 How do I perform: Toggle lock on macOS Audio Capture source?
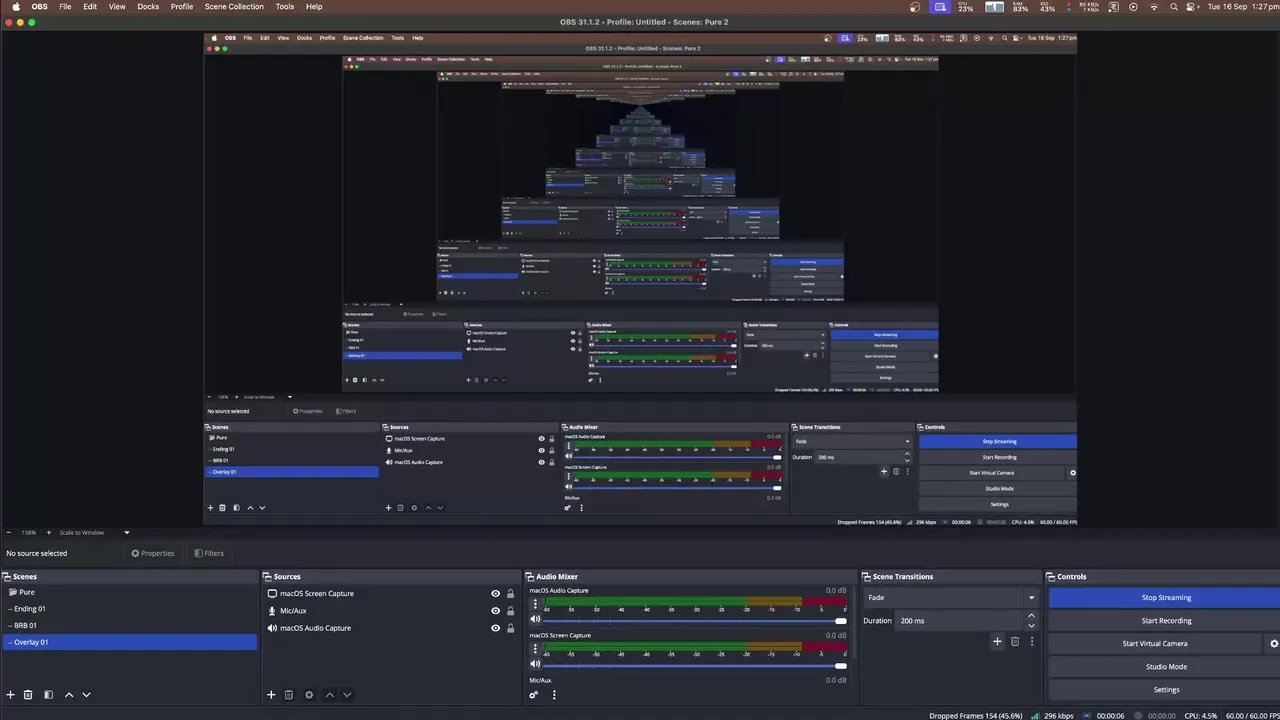(x=510, y=628)
